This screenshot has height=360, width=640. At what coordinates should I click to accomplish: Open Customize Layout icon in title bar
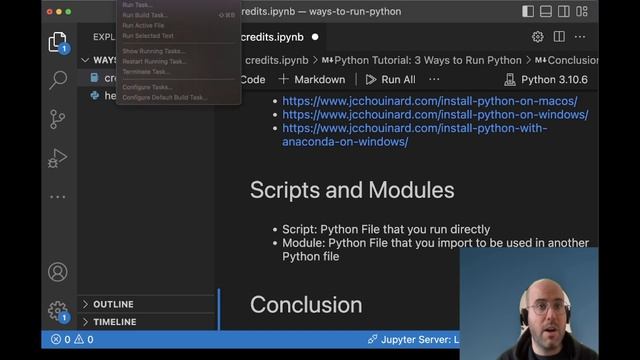coord(582,11)
